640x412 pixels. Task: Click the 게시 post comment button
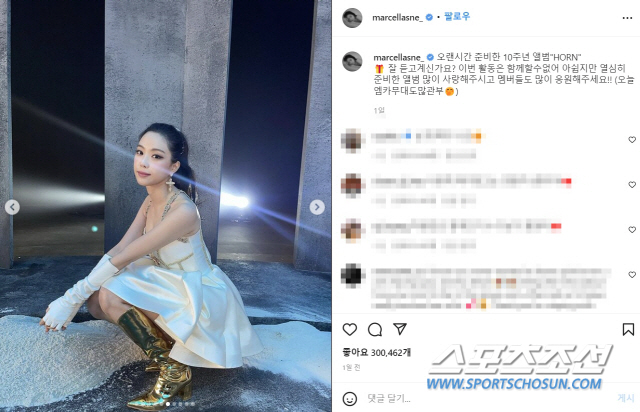(x=626, y=398)
